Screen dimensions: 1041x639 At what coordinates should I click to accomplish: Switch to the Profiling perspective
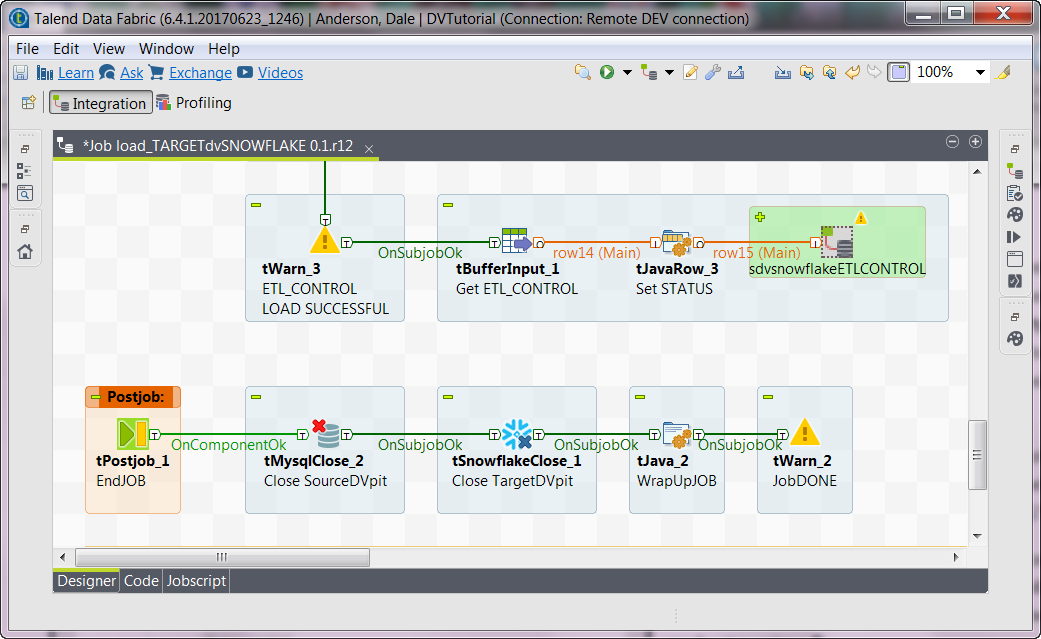pyautogui.click(x=203, y=102)
